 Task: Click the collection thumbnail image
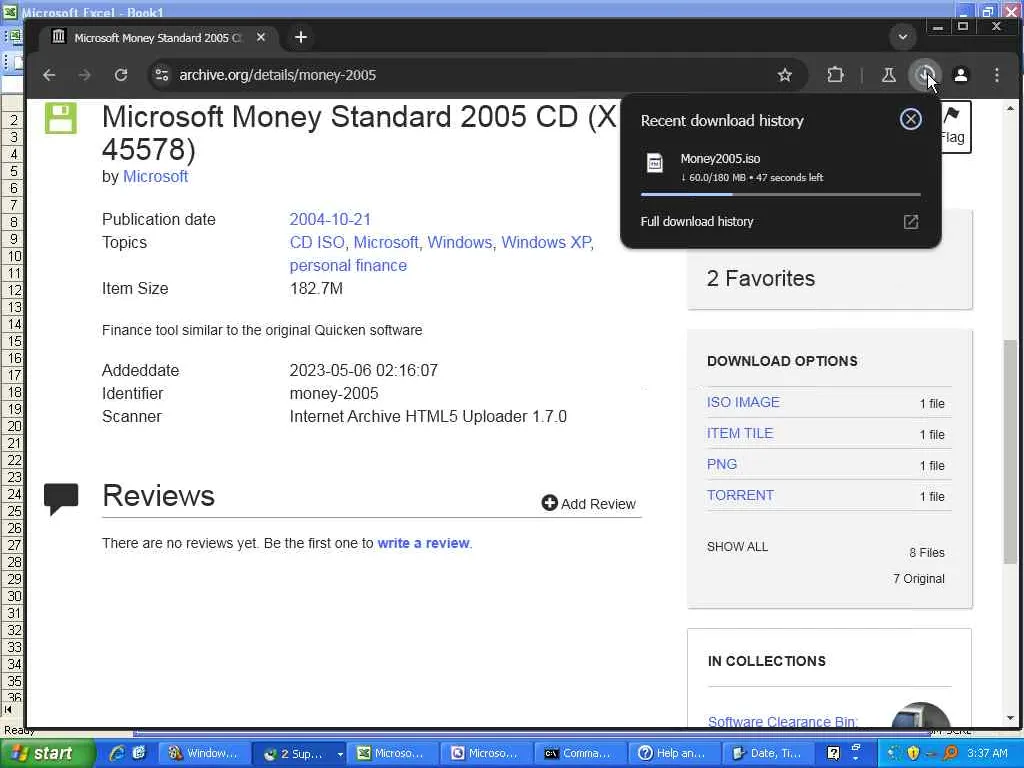(x=921, y=714)
